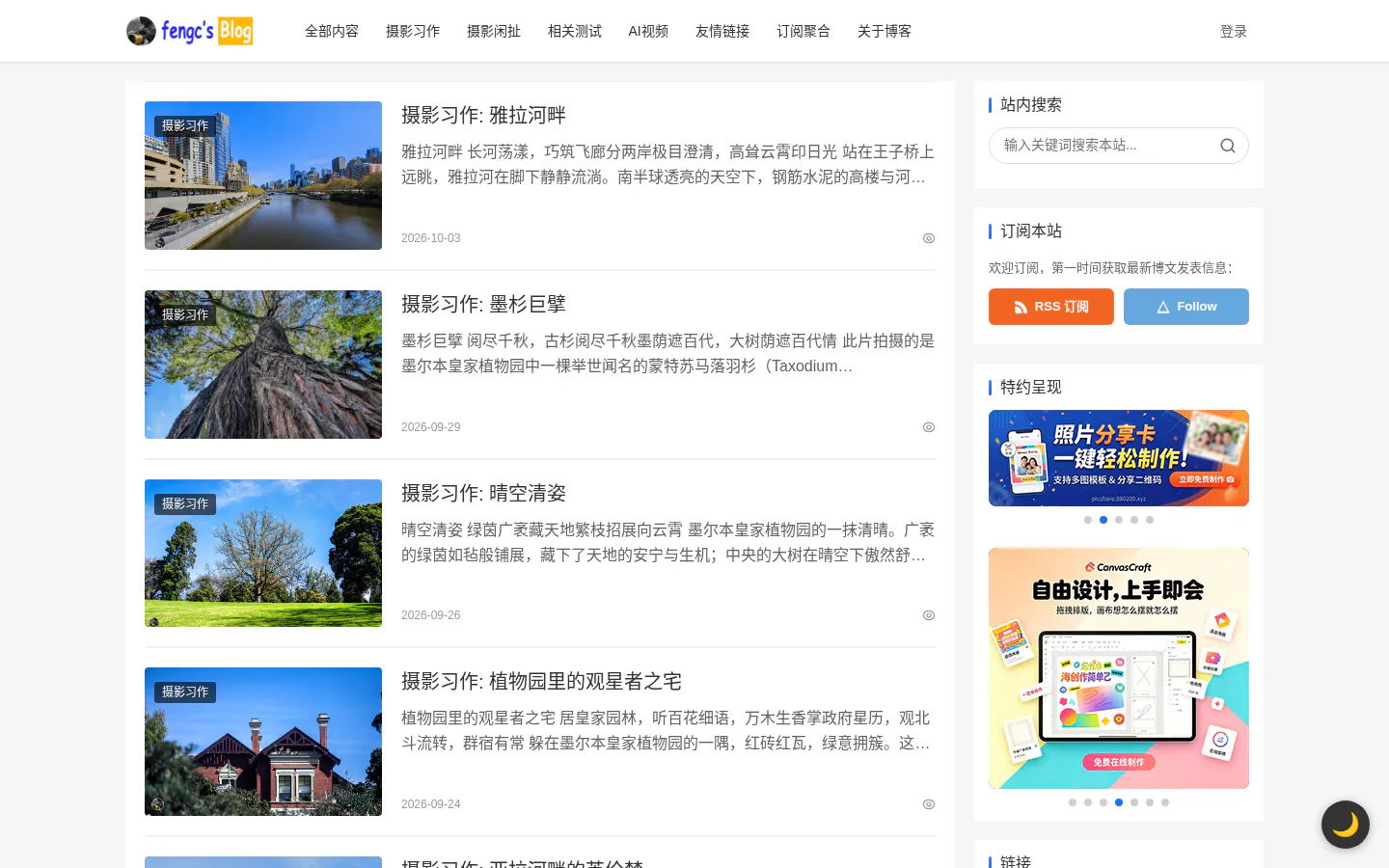Click the date 2026-10-03
The height and width of the screenshot is (868, 1389).
(431, 238)
